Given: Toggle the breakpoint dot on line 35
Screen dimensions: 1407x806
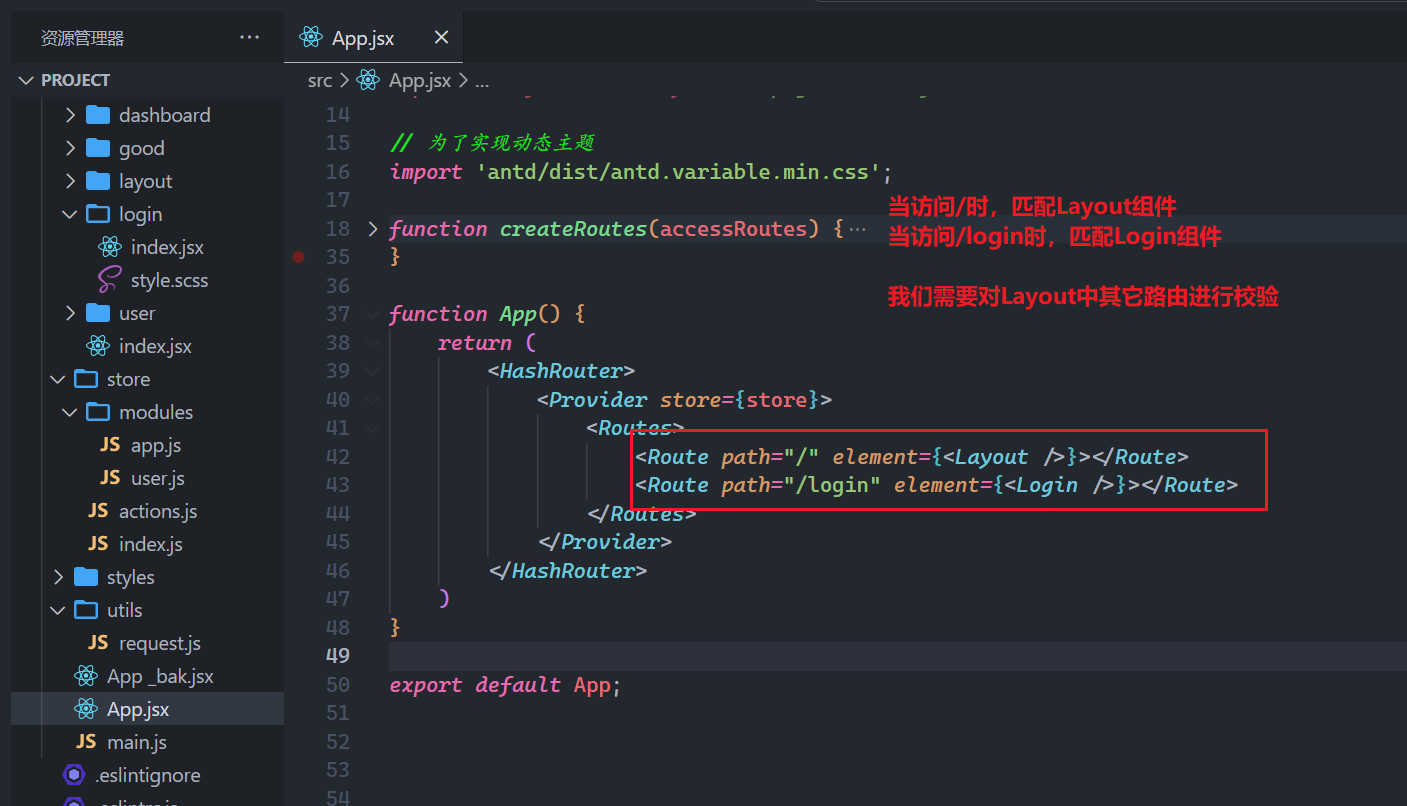Looking at the screenshot, I should (x=298, y=257).
